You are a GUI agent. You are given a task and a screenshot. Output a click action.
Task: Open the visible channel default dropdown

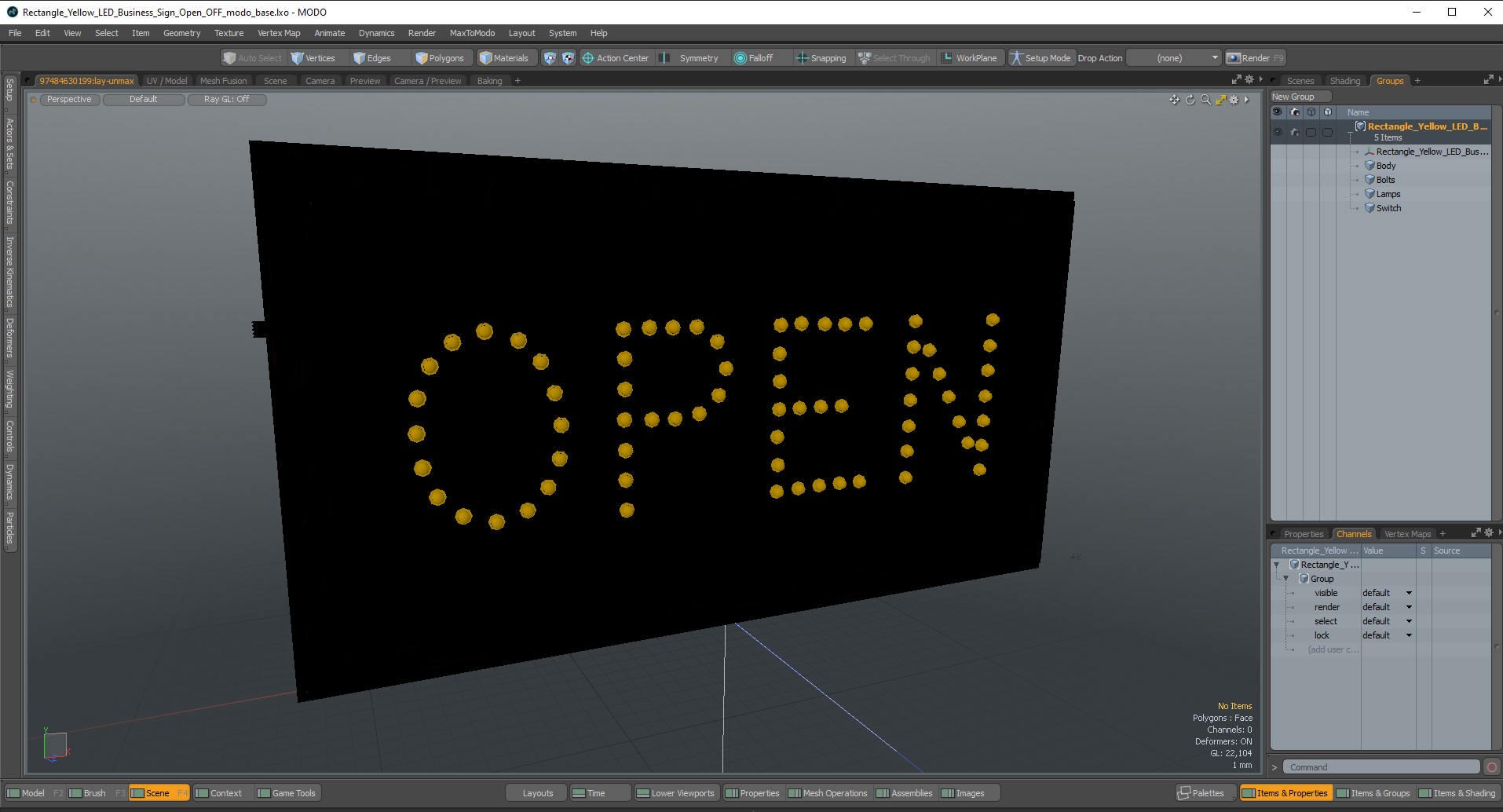(x=1387, y=593)
